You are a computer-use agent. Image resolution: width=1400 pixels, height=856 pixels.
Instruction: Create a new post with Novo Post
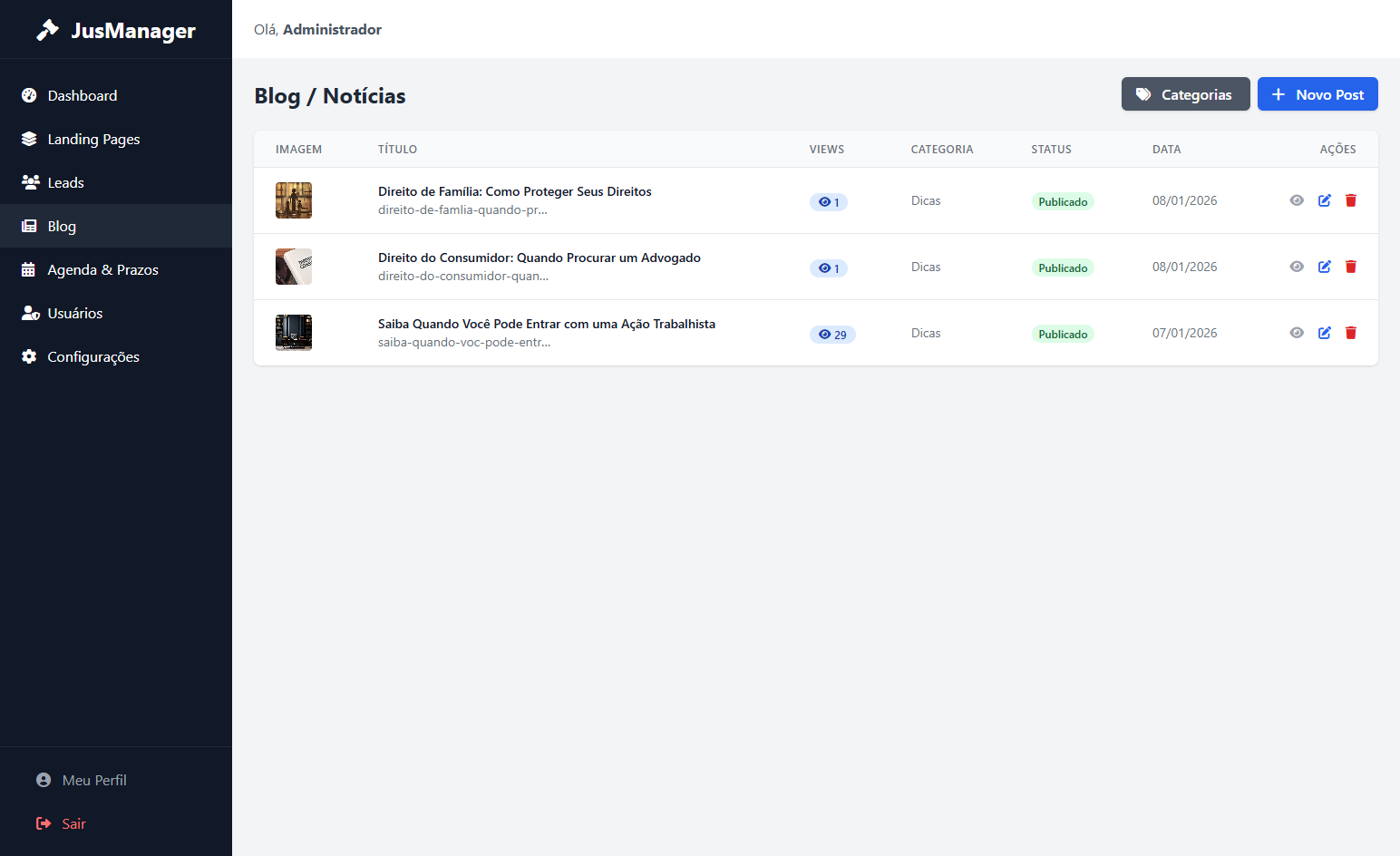tap(1317, 94)
